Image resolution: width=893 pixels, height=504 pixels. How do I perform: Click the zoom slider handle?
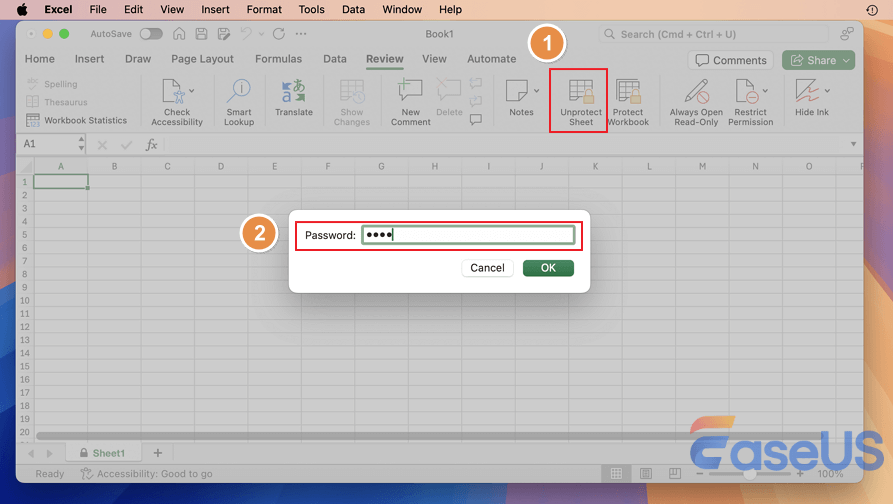(750, 474)
